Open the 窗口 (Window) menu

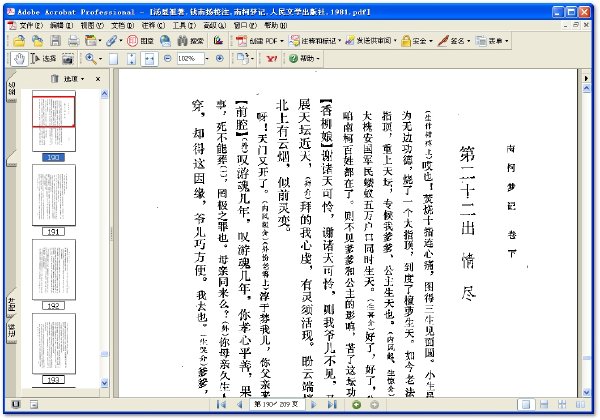click(245, 26)
